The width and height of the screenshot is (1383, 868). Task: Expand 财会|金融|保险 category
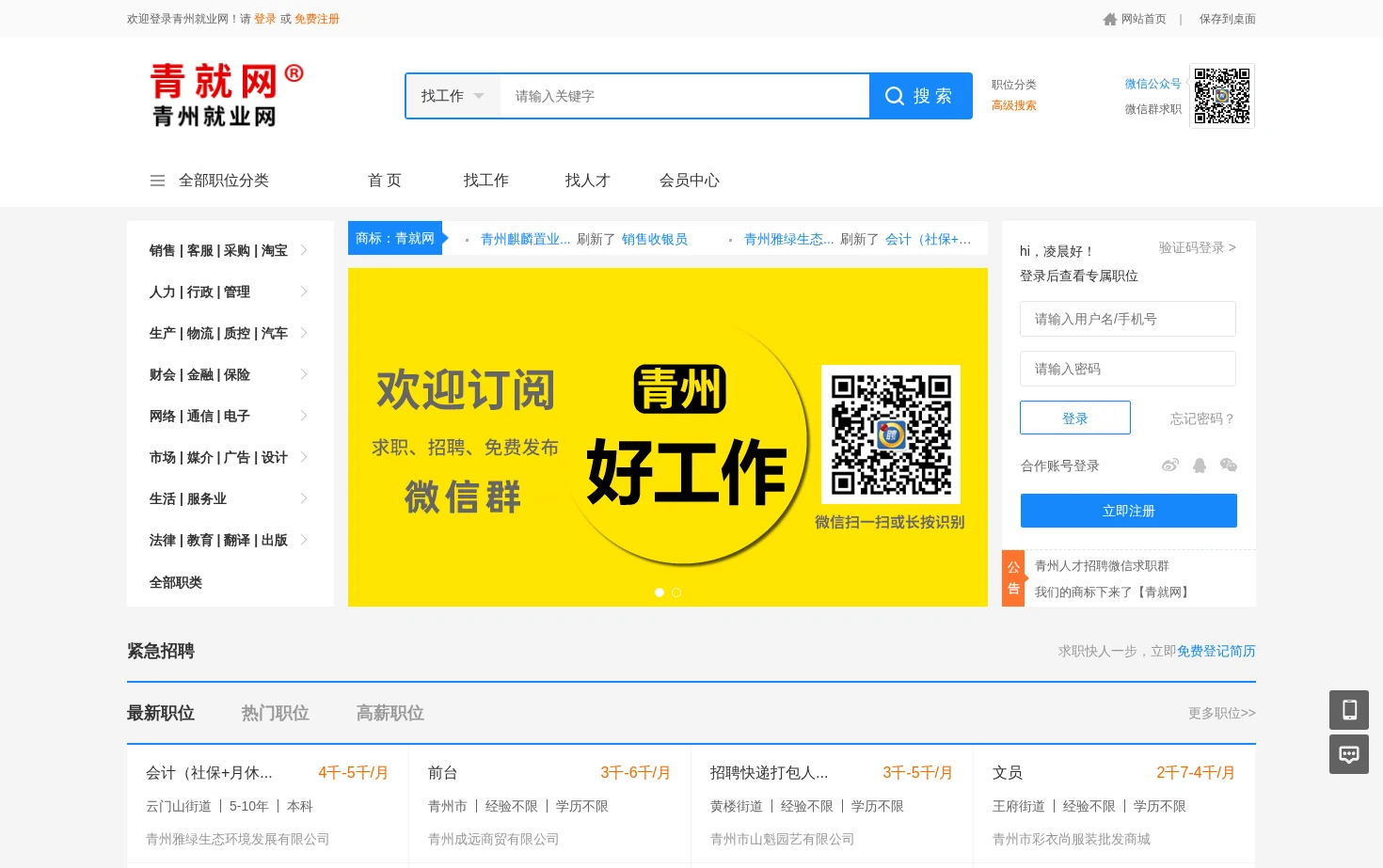230,374
